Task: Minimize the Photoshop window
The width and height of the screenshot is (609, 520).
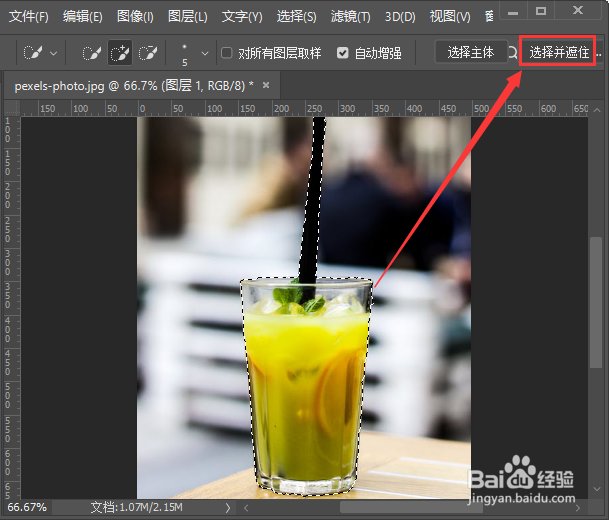Action: point(513,12)
